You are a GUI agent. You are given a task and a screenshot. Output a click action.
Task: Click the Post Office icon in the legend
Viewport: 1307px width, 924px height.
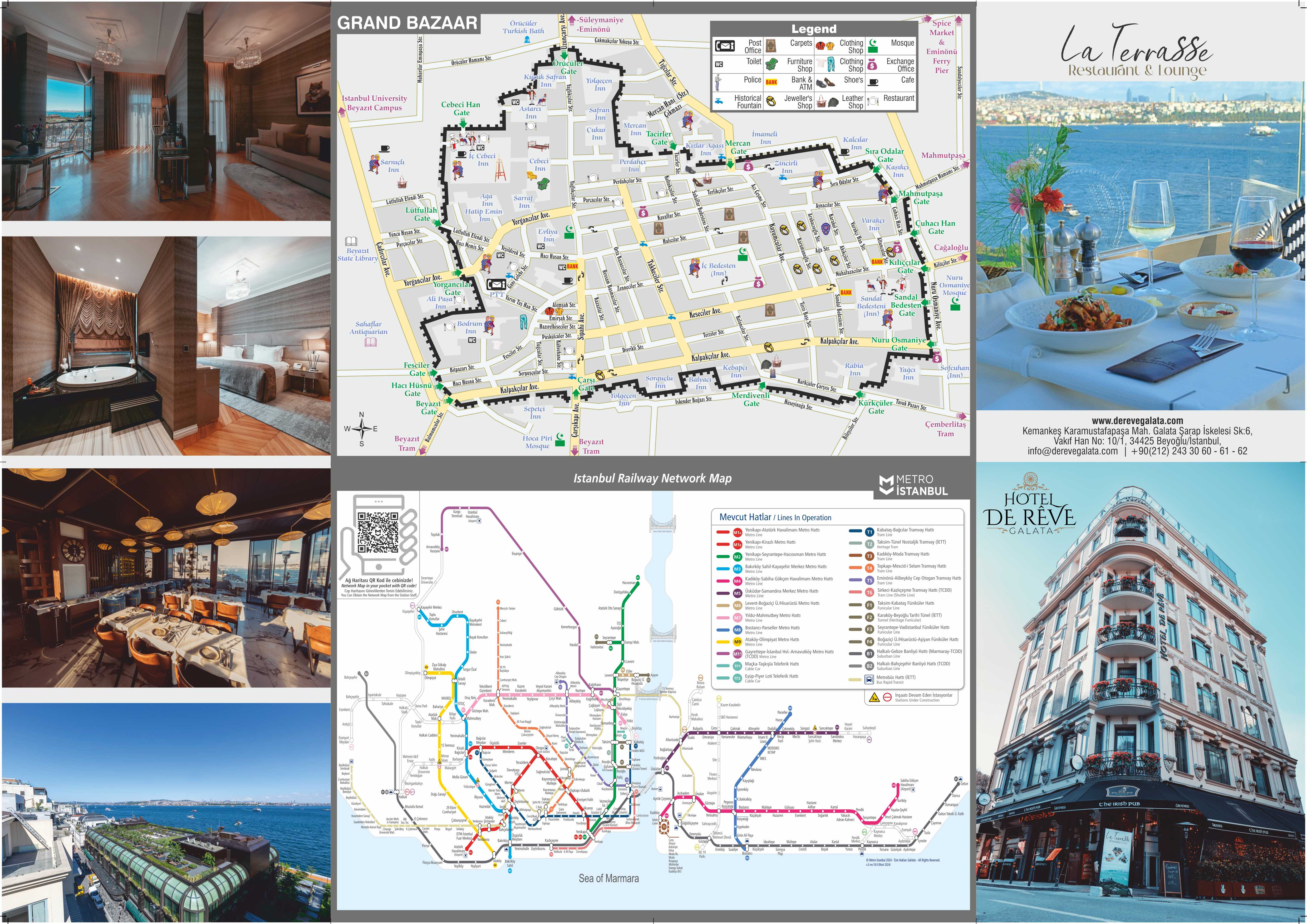point(725,47)
